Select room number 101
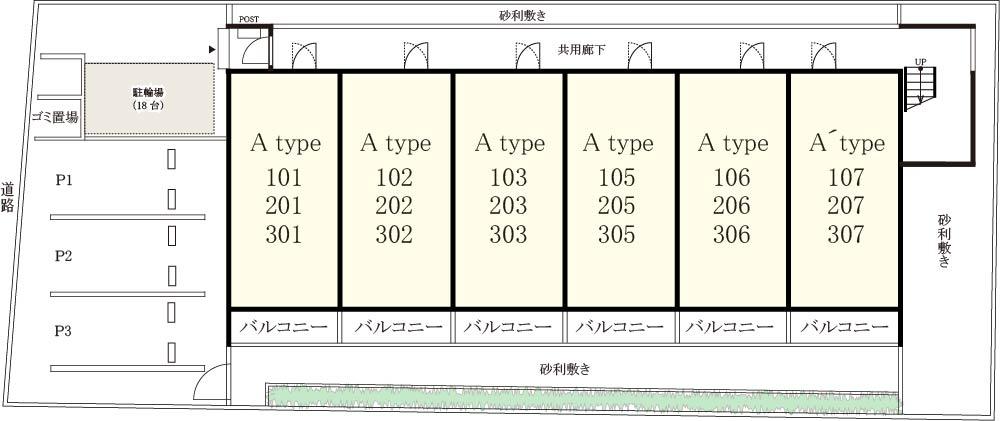1000x421 pixels. coord(284,177)
